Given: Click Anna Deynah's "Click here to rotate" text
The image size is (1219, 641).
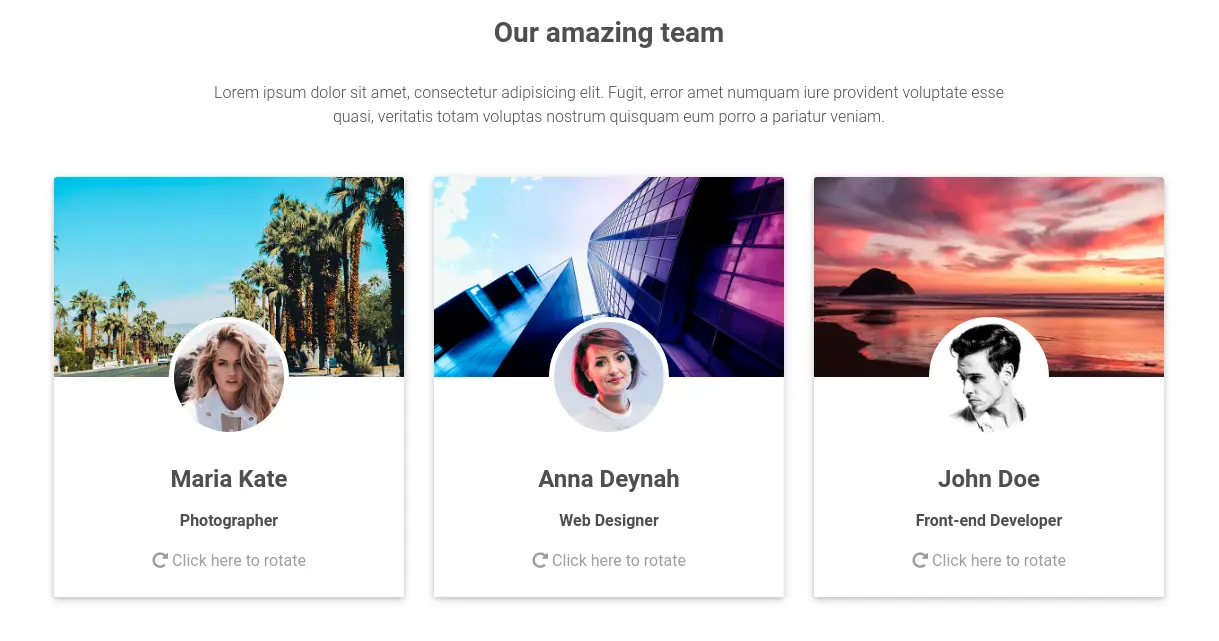Looking at the screenshot, I should (619, 560).
